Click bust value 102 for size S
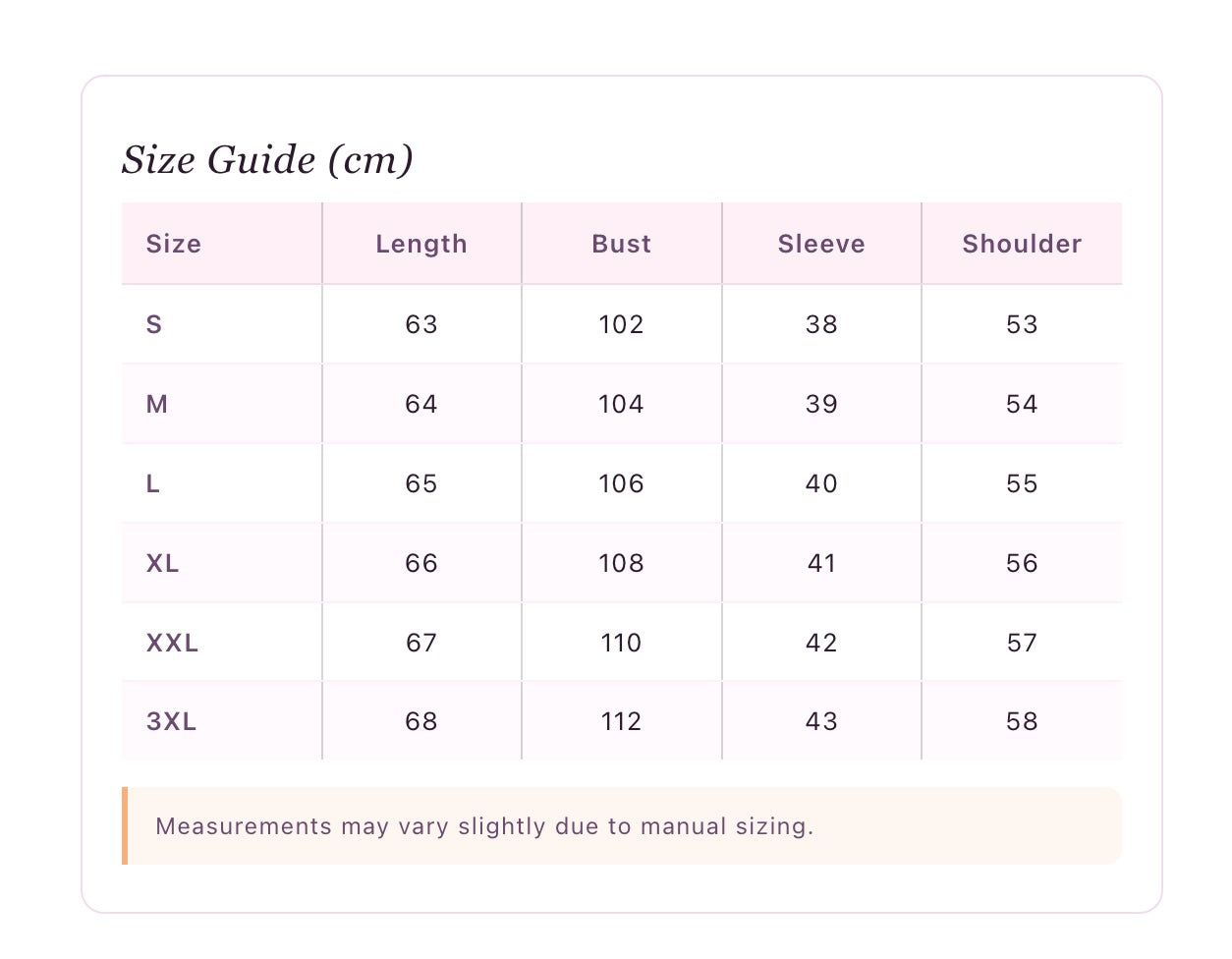The height and width of the screenshot is (959, 1232). (x=622, y=324)
